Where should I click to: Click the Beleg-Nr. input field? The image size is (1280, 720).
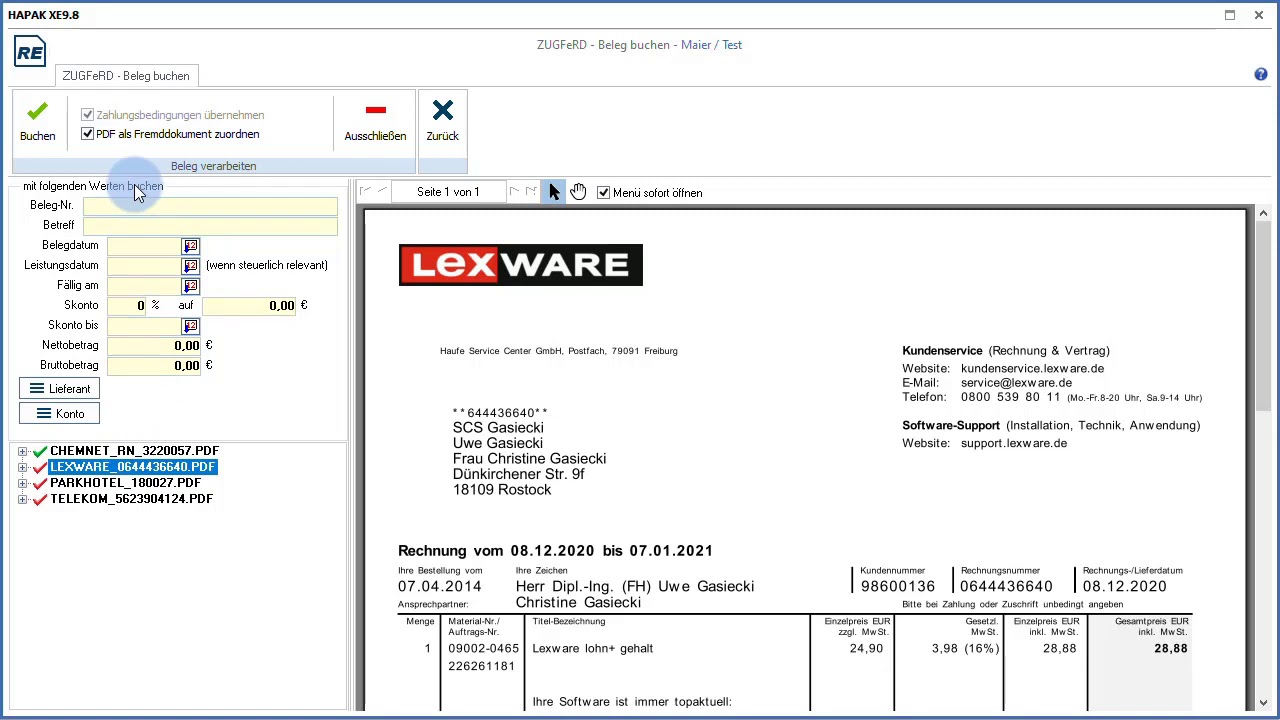[x=210, y=206]
